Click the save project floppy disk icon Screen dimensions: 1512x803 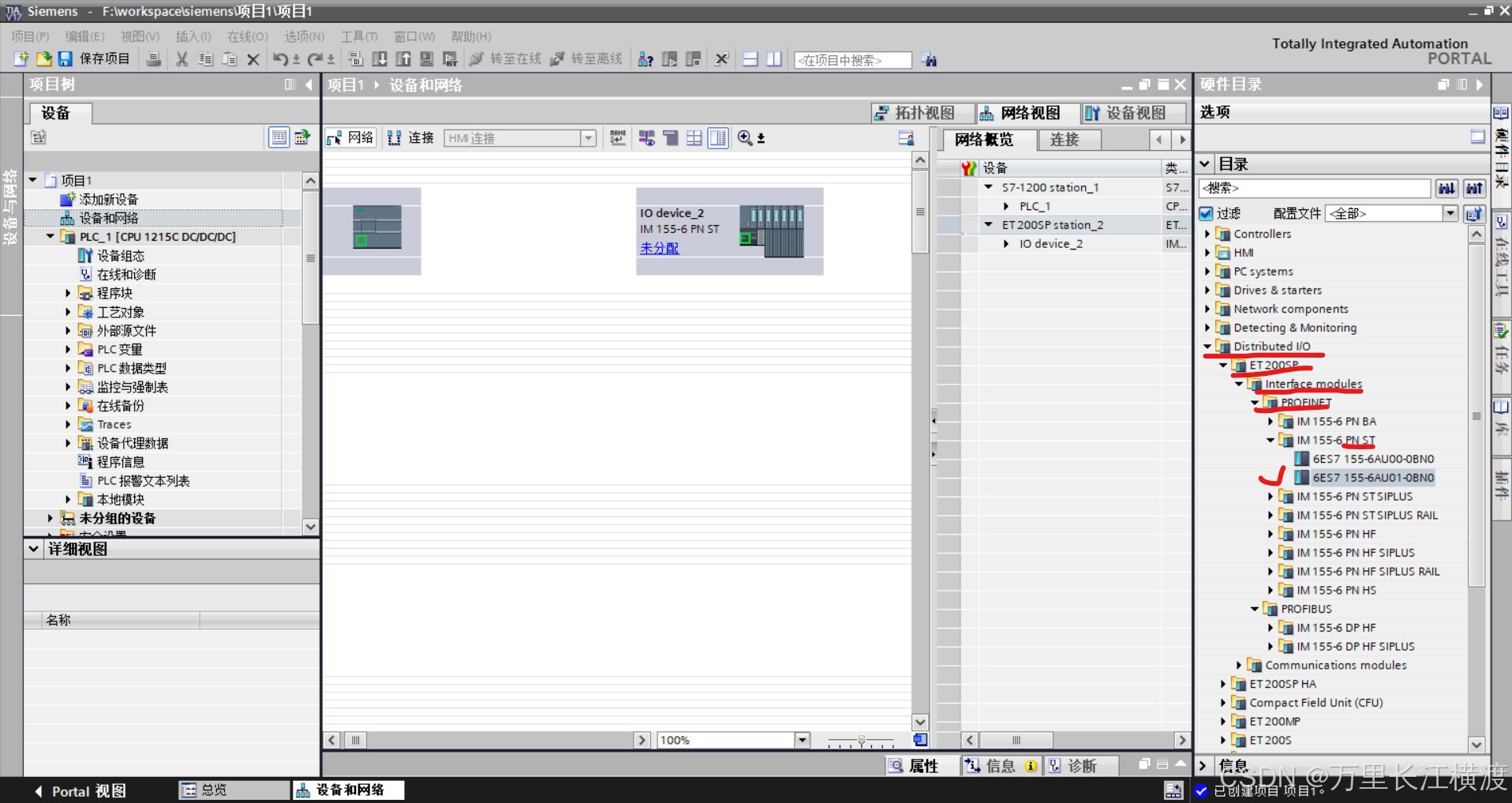click(x=65, y=59)
